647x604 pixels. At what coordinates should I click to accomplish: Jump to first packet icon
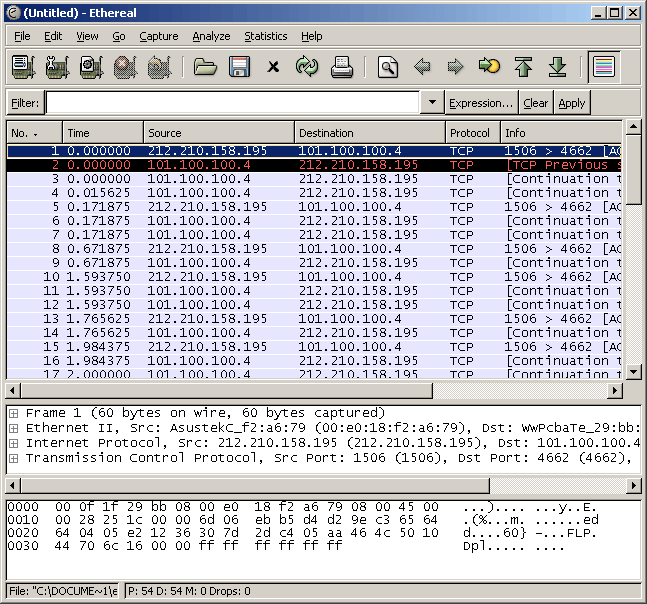[523, 67]
